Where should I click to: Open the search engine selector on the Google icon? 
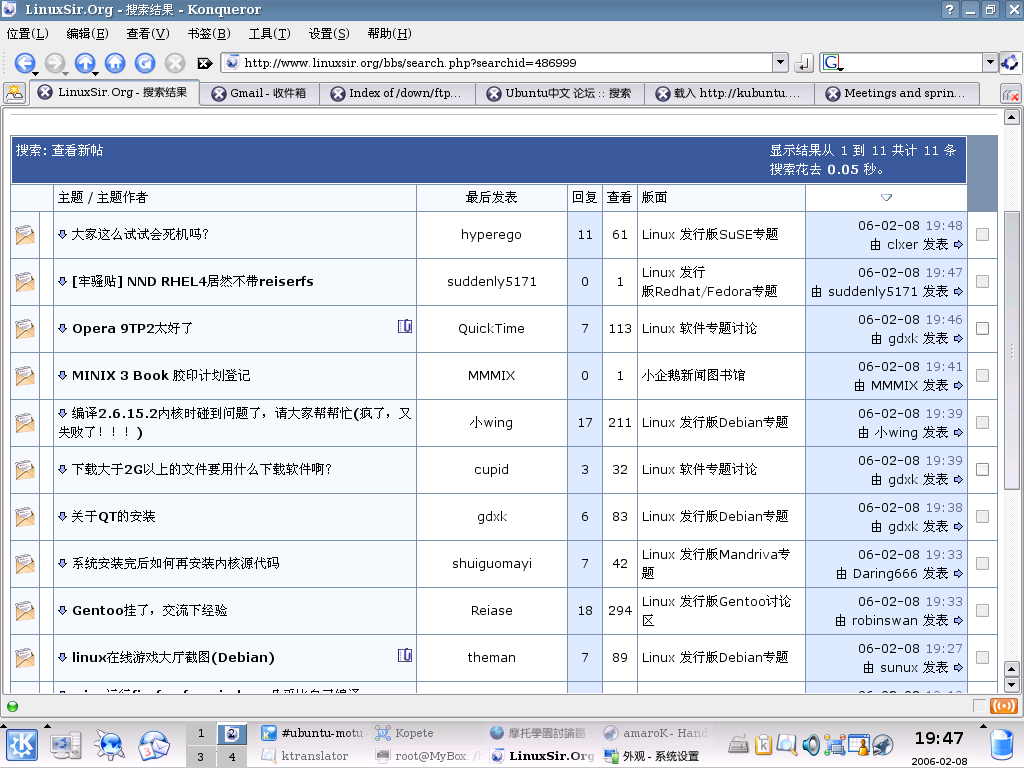coord(832,63)
